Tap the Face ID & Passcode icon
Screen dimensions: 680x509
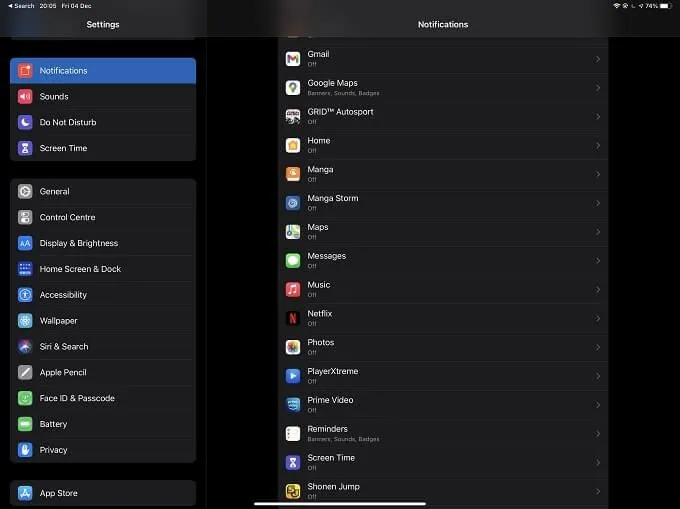pos(25,398)
